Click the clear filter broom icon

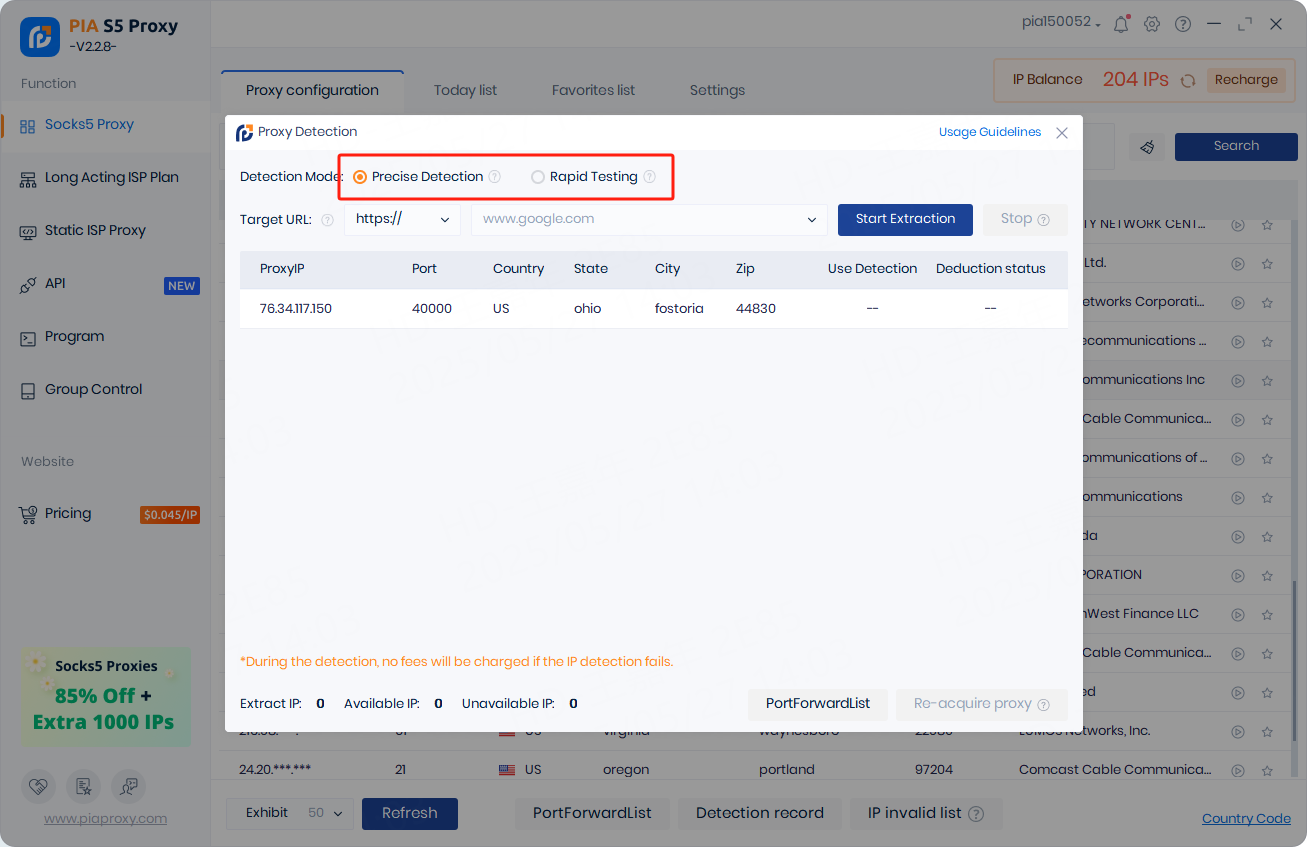(x=1147, y=147)
